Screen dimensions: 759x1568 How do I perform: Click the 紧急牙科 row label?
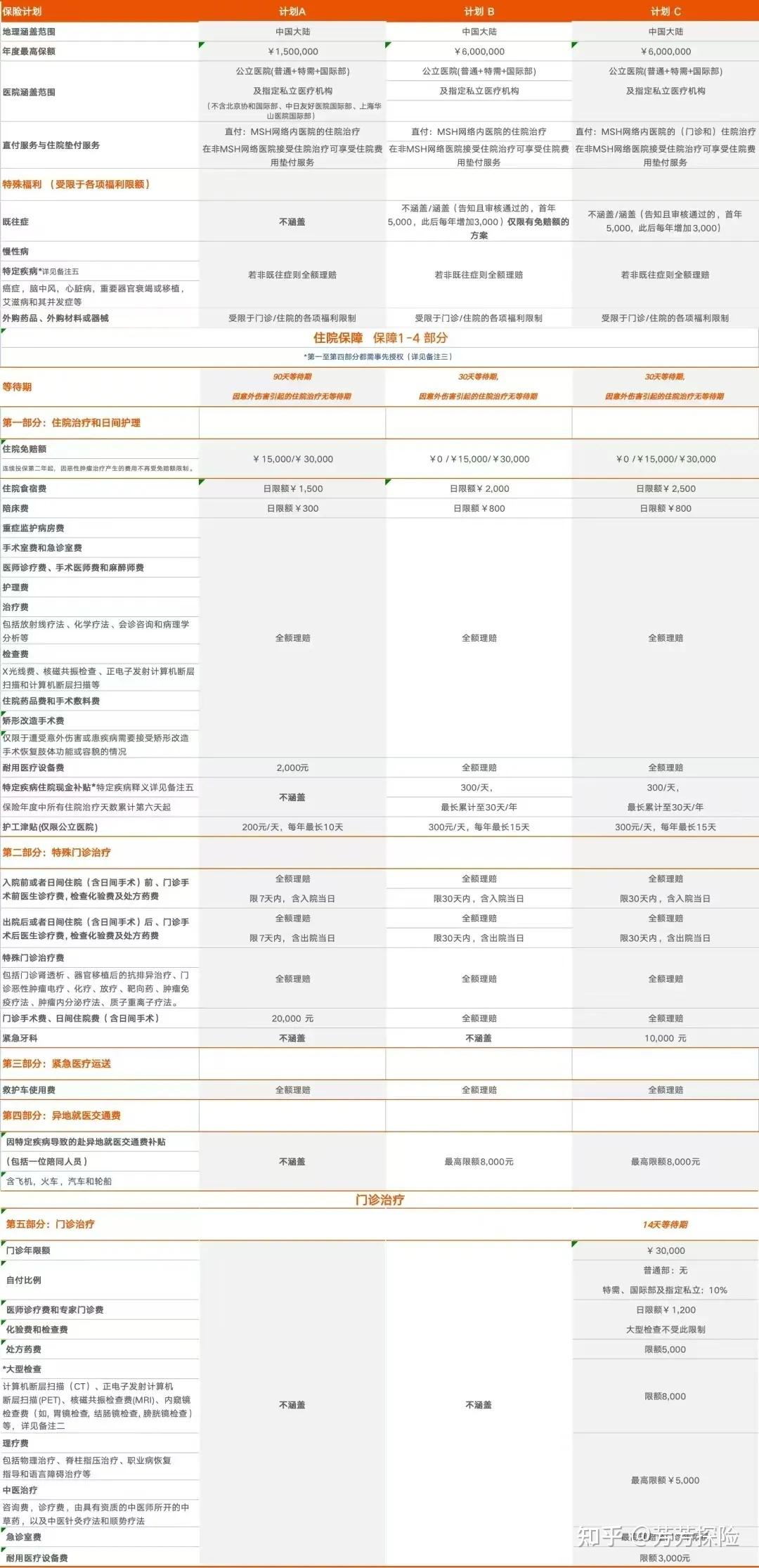click(20, 1037)
